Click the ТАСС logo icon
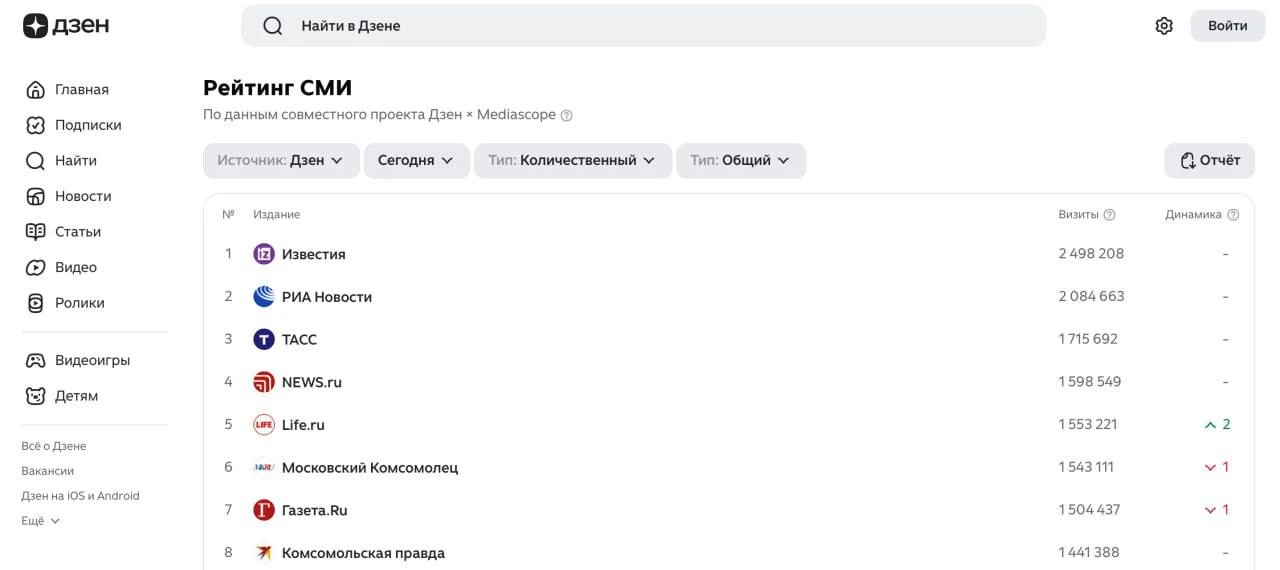Image resolution: width=1280 pixels, height=570 pixels. pos(264,340)
